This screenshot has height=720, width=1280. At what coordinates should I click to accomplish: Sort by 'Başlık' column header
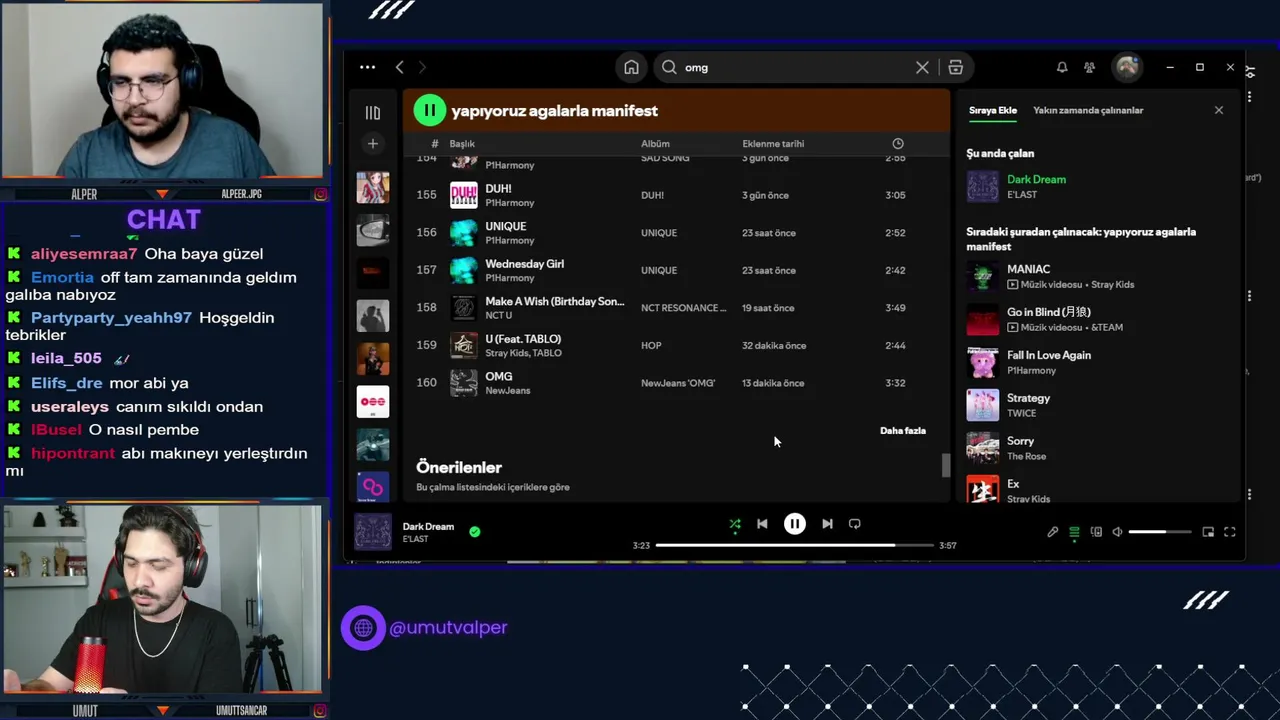tap(462, 144)
